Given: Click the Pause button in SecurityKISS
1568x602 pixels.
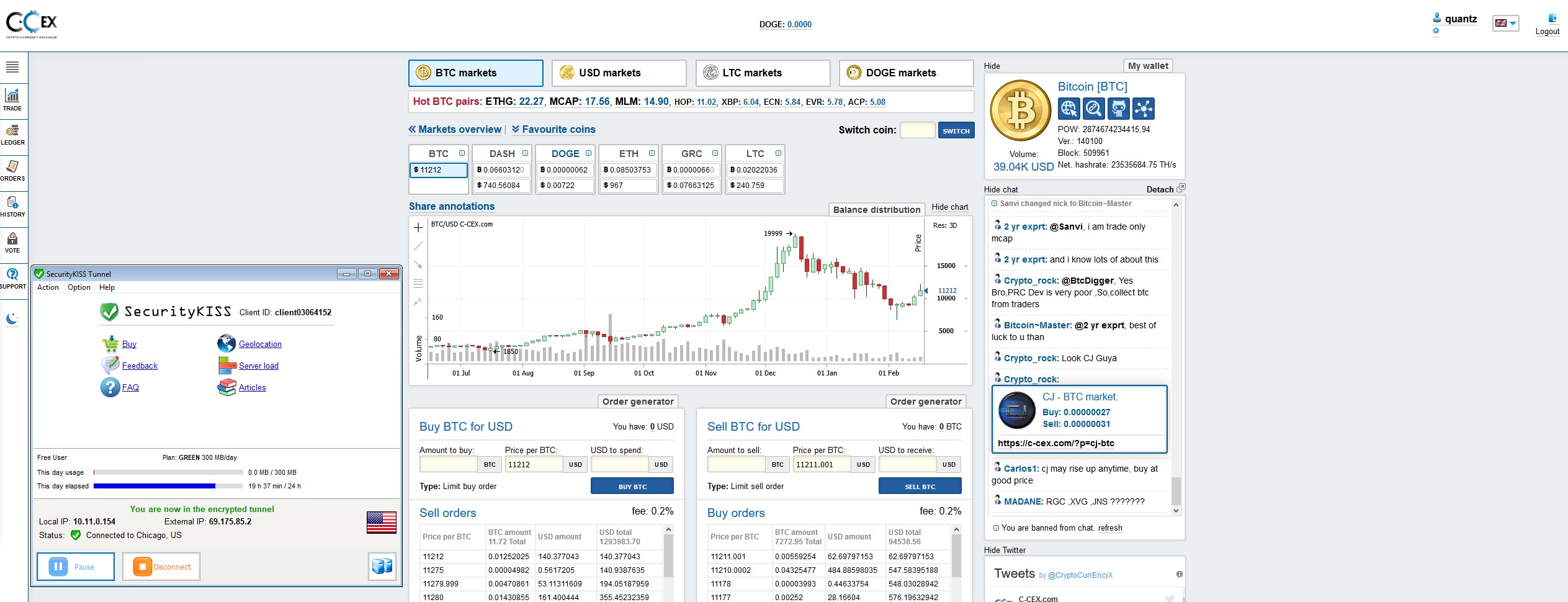Looking at the screenshot, I should [76, 567].
